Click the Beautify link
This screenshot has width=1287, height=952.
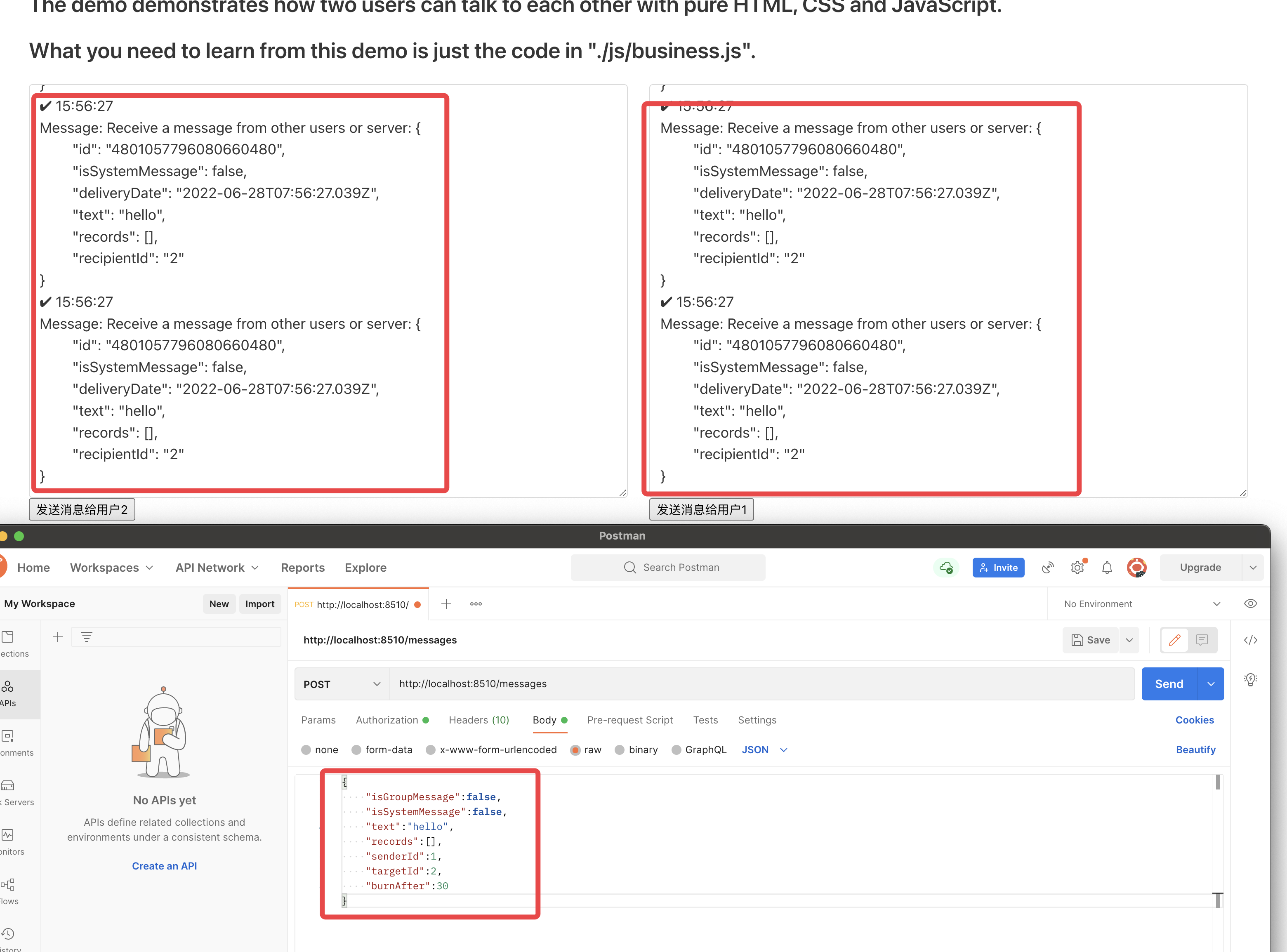(x=1195, y=750)
